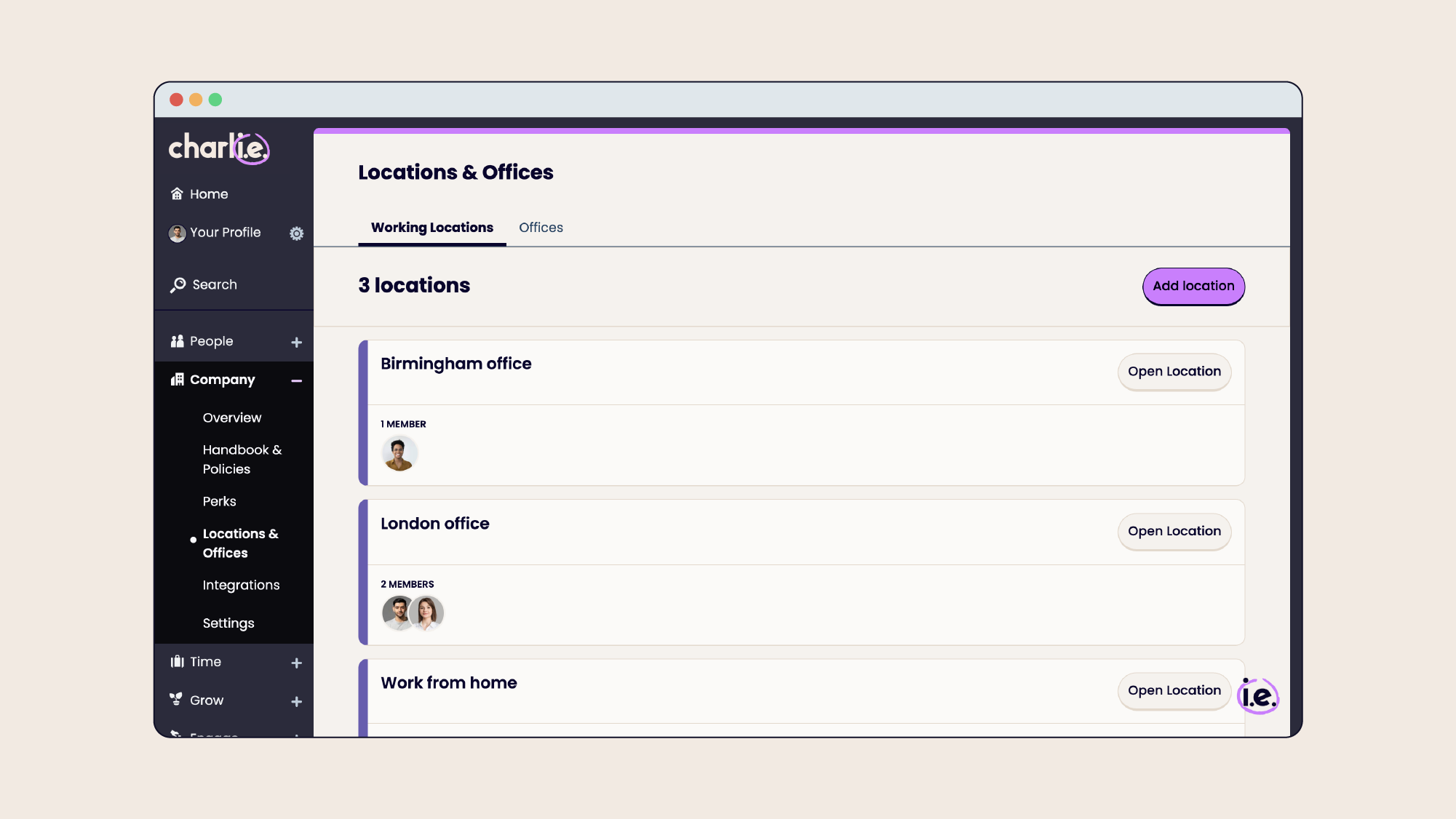Click the Company building icon

click(x=177, y=380)
